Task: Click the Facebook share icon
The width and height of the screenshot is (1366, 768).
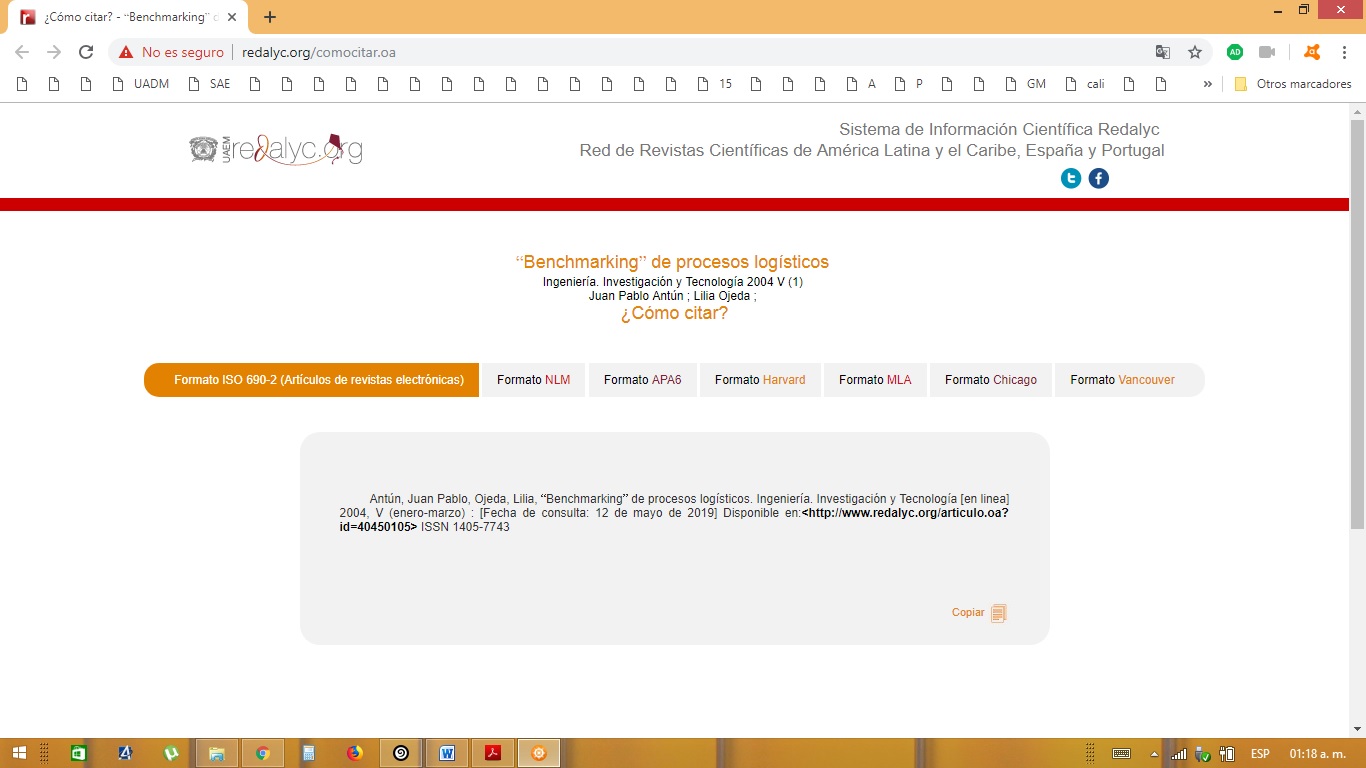Action: tap(1098, 179)
